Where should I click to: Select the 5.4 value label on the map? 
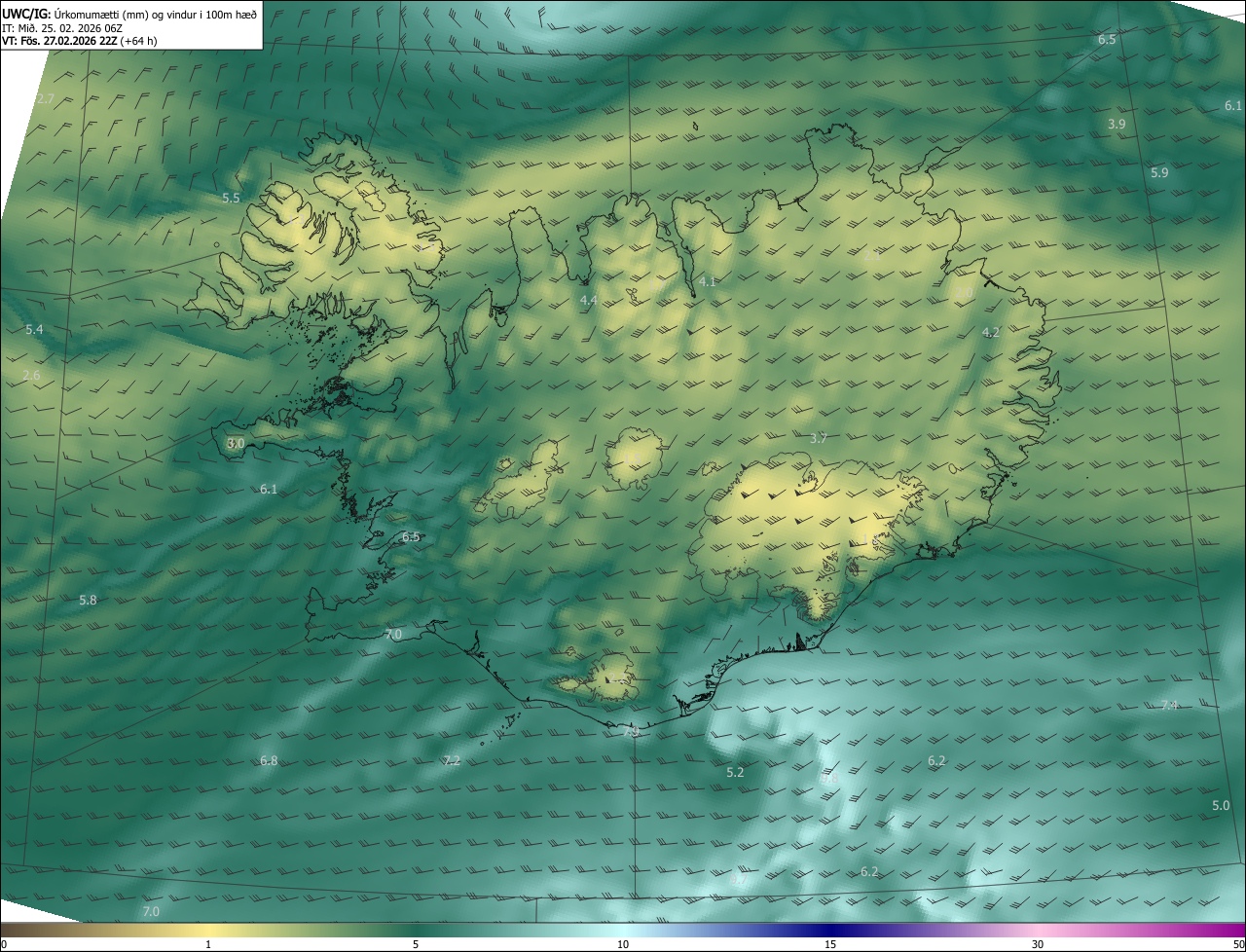[x=34, y=330]
